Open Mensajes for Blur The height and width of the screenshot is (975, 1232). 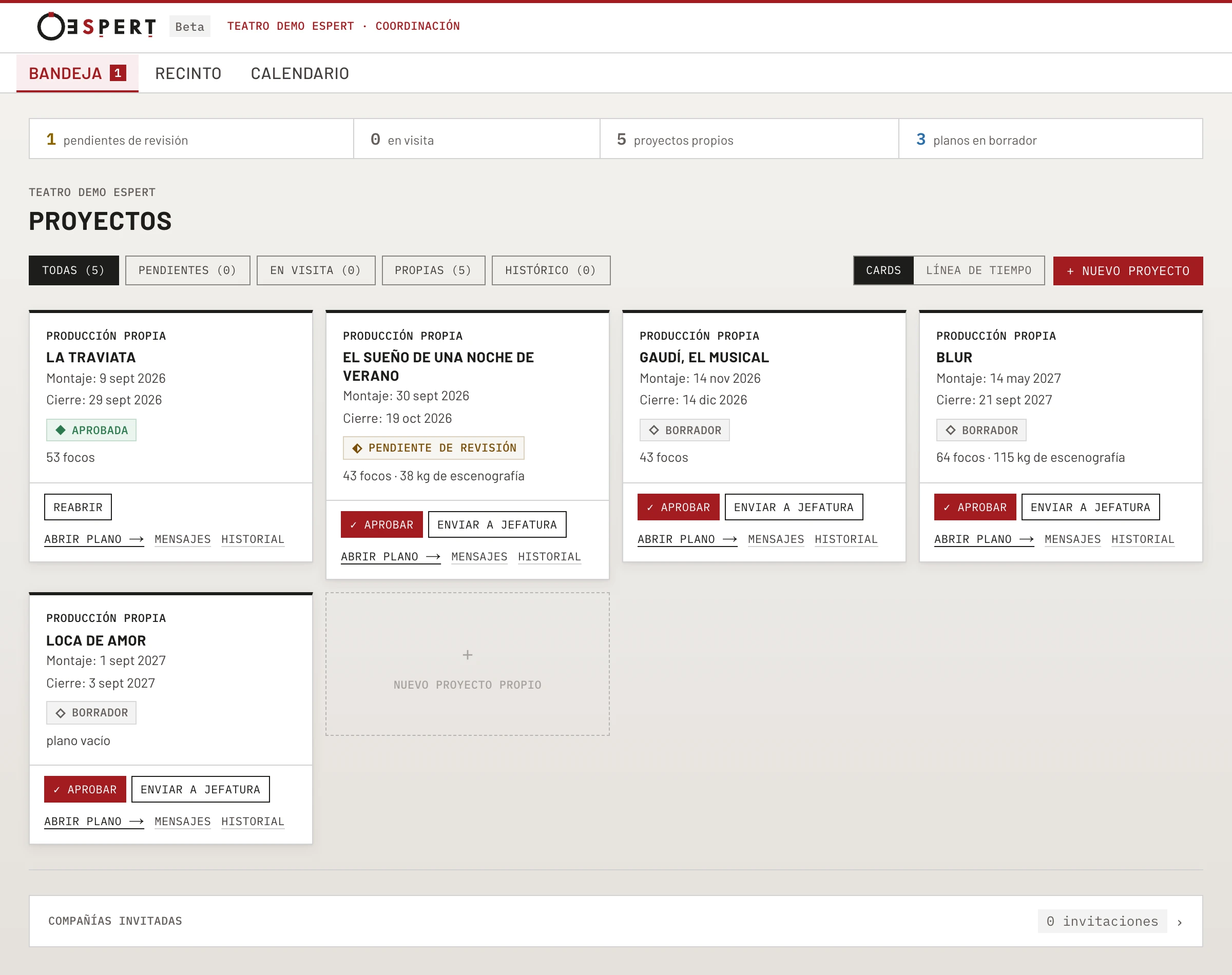point(1073,539)
